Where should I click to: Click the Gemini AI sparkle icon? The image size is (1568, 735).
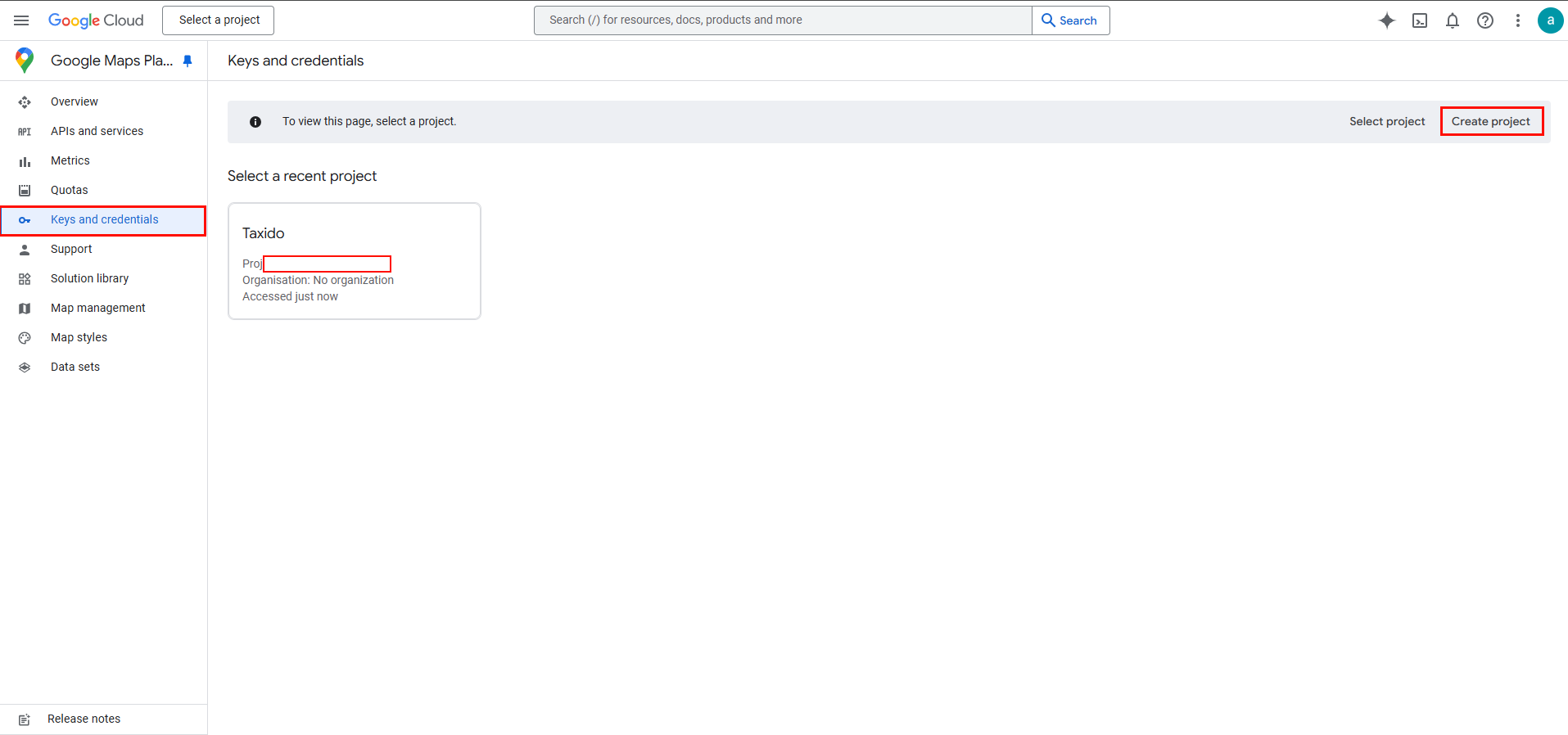tap(1386, 20)
